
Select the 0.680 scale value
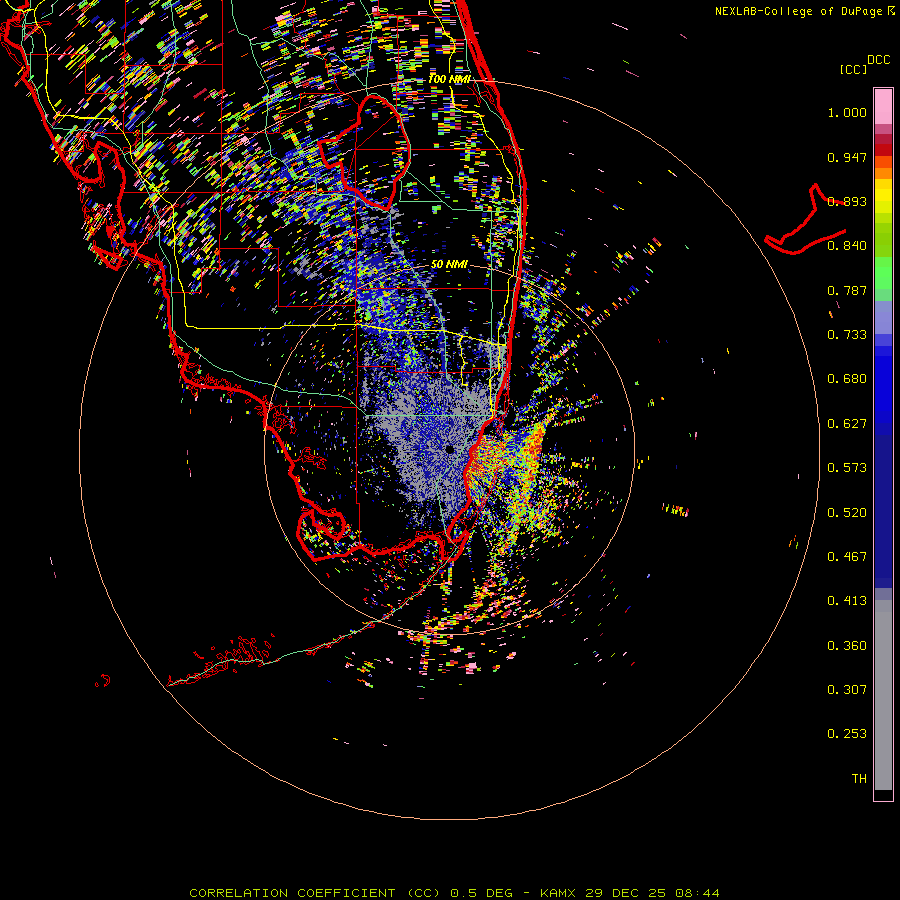pyautogui.click(x=847, y=379)
